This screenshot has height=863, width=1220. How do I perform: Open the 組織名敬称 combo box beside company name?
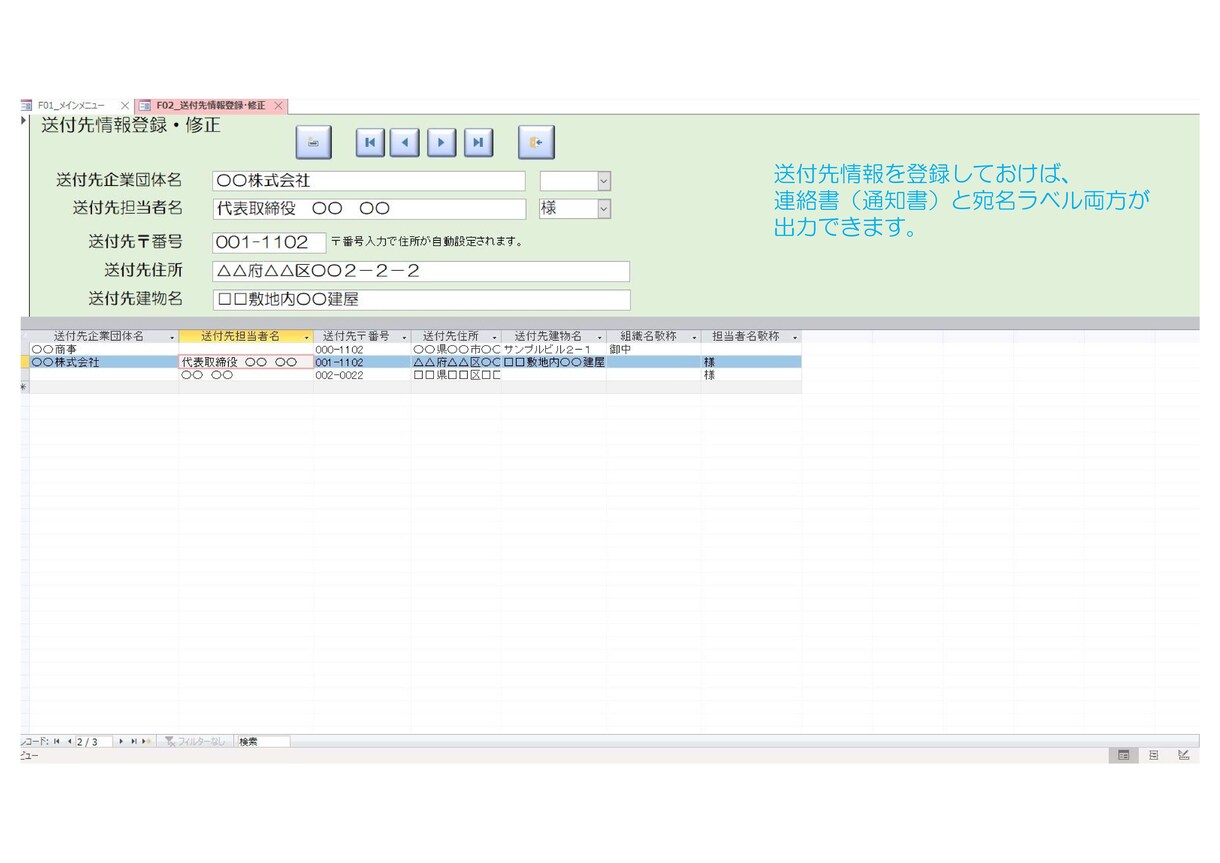coord(603,181)
